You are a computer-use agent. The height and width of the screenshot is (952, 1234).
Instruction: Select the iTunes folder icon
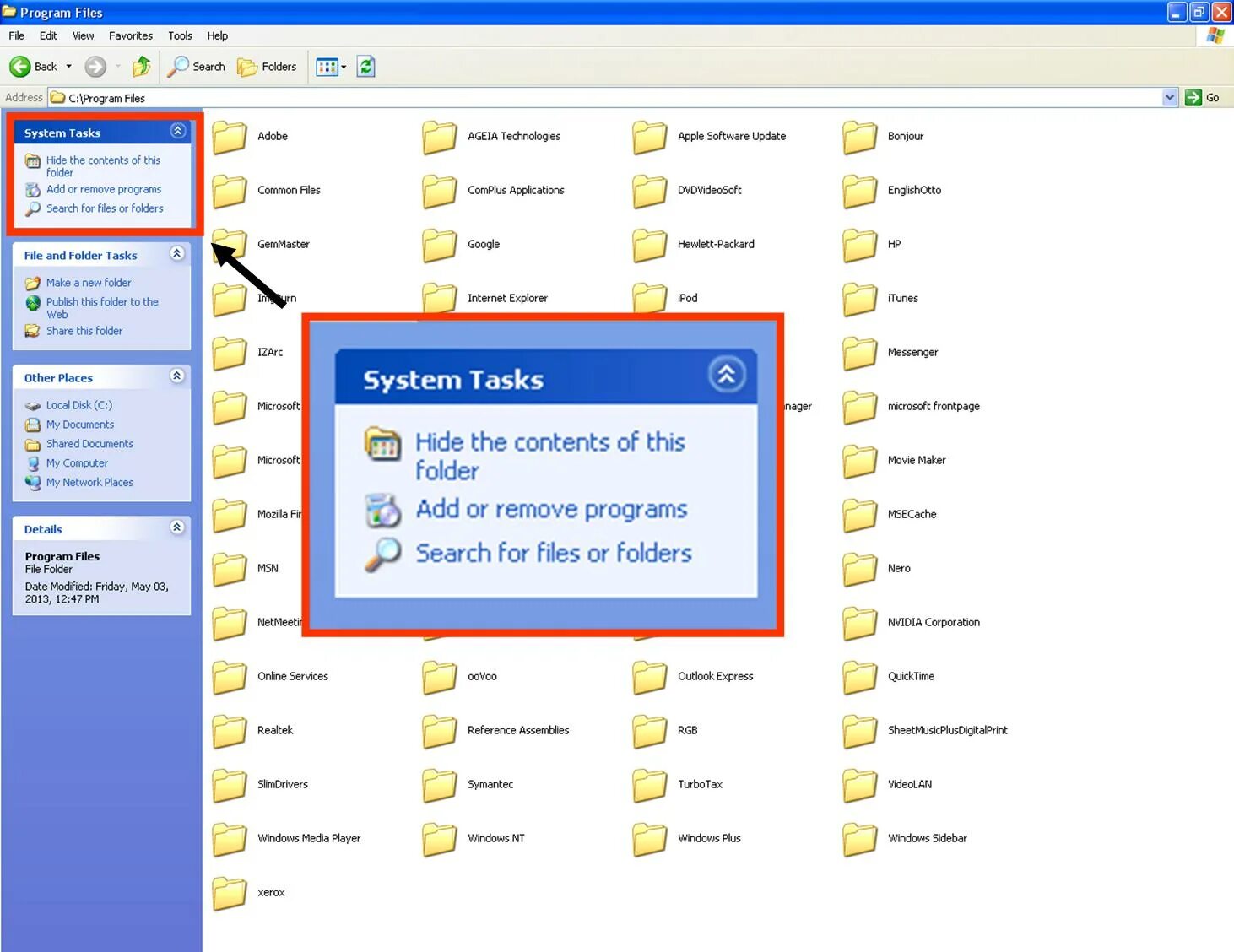pos(860,299)
